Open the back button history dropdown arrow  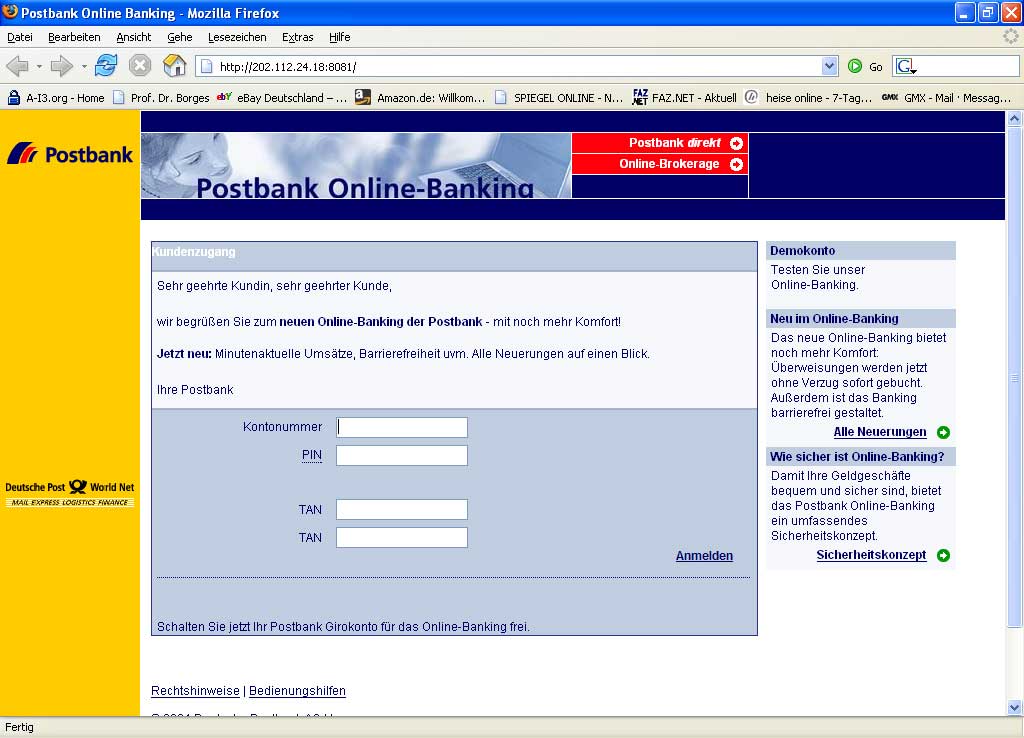tap(39, 66)
